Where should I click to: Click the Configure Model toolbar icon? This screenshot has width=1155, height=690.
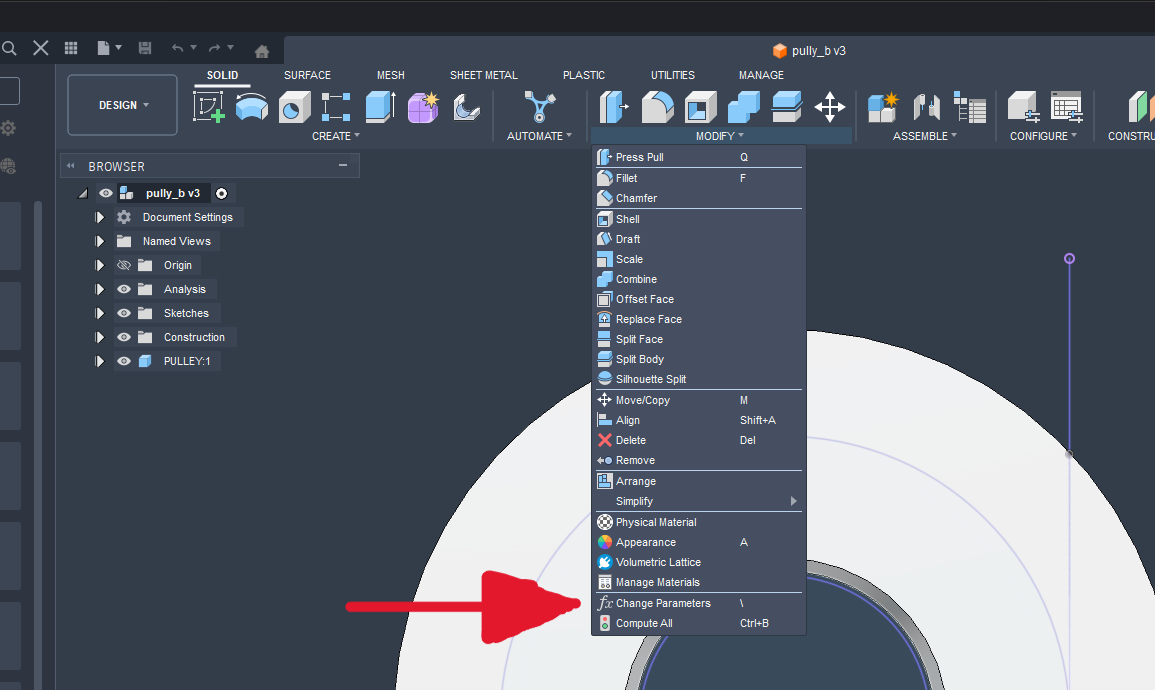click(x=1023, y=107)
